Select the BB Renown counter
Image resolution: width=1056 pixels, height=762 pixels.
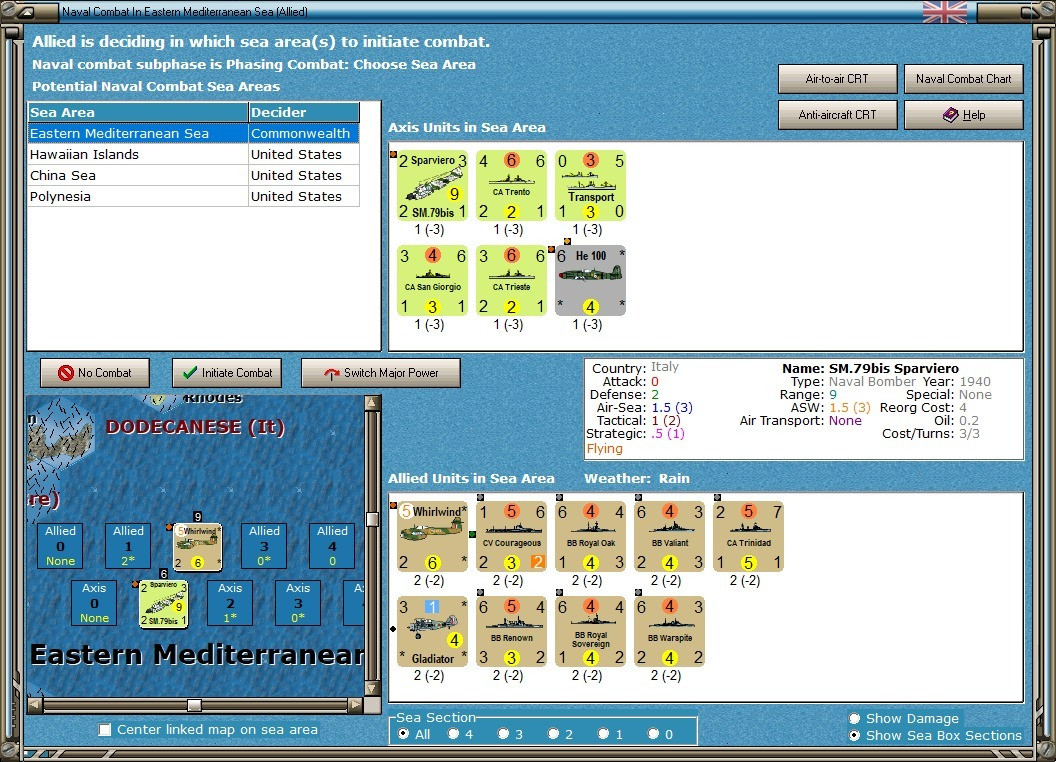click(511, 631)
